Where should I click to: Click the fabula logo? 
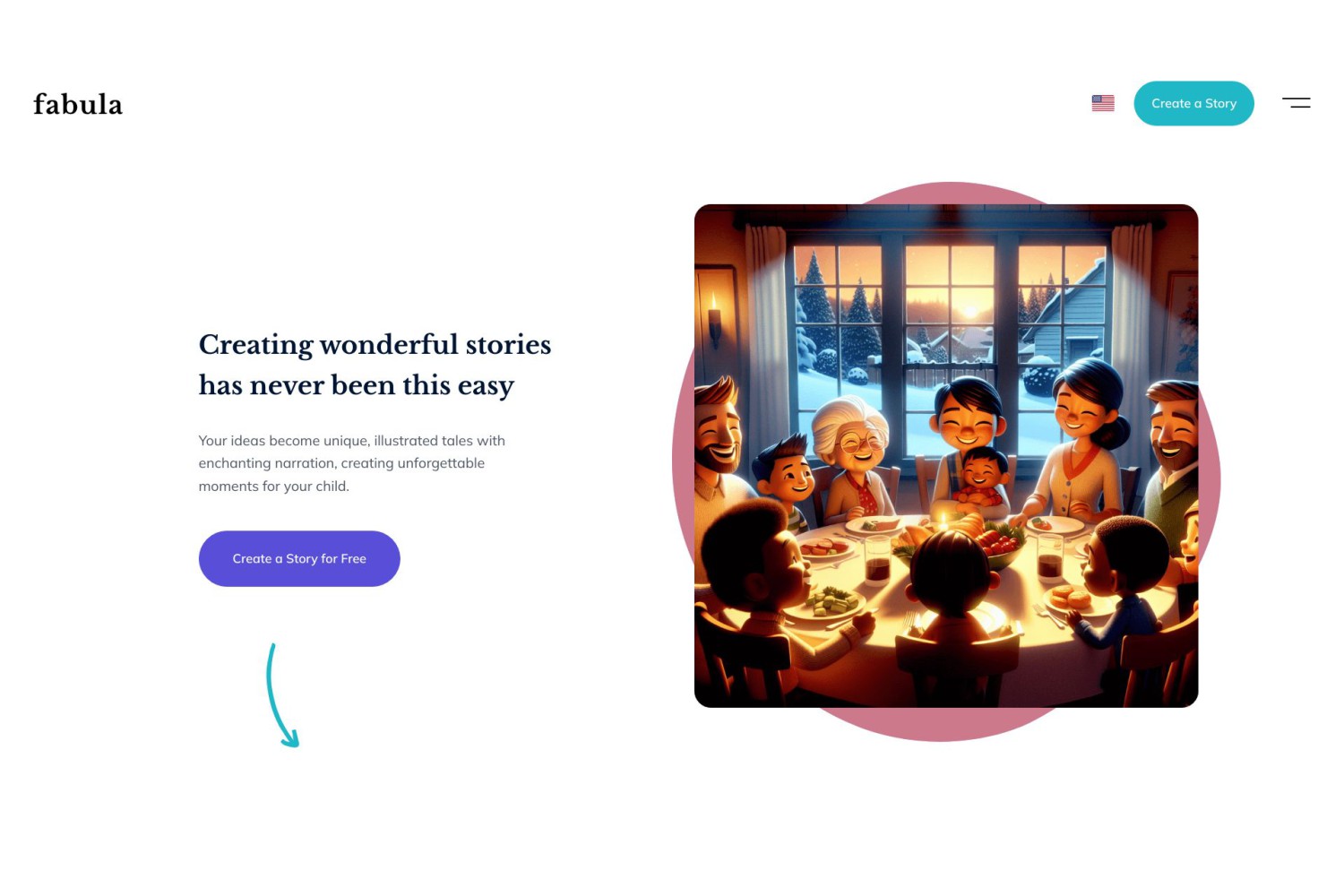[x=78, y=104]
